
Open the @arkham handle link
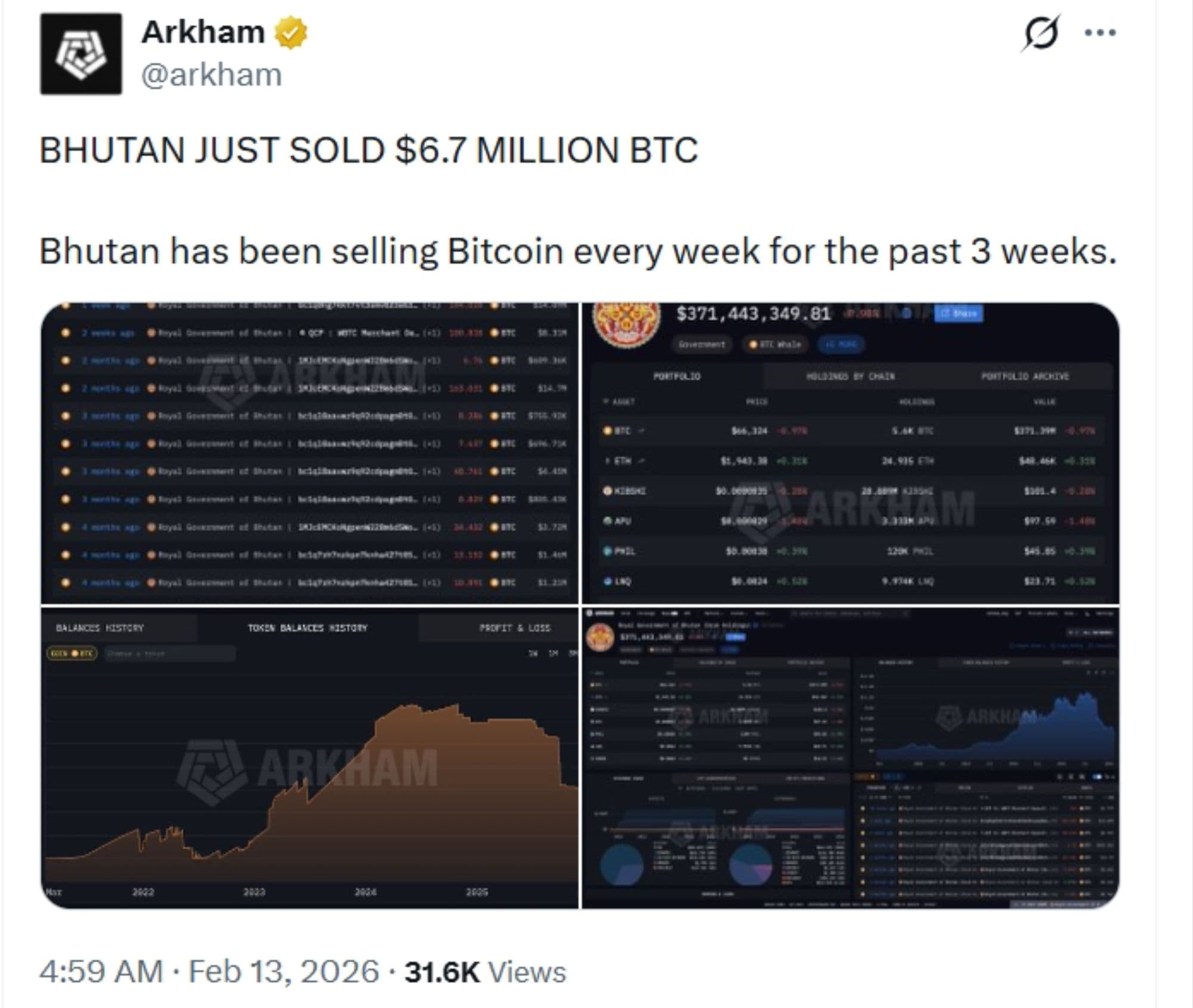(x=211, y=76)
